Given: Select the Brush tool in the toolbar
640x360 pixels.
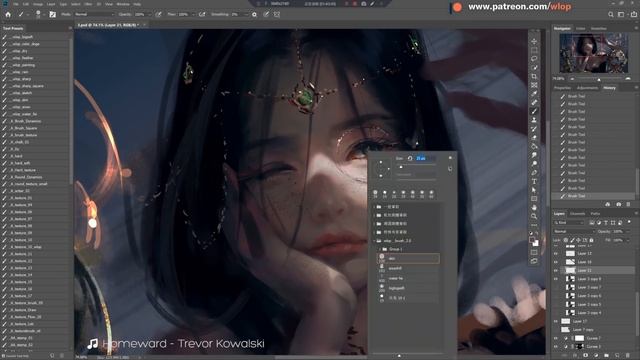Looking at the screenshot, I should coord(534,111).
